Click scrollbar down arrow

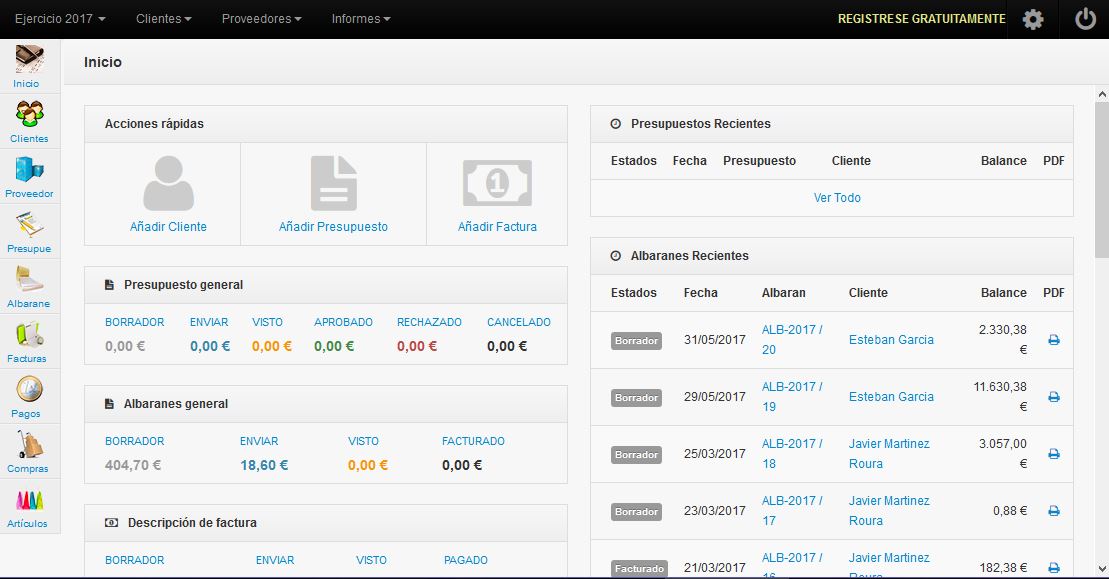(x=1102, y=569)
